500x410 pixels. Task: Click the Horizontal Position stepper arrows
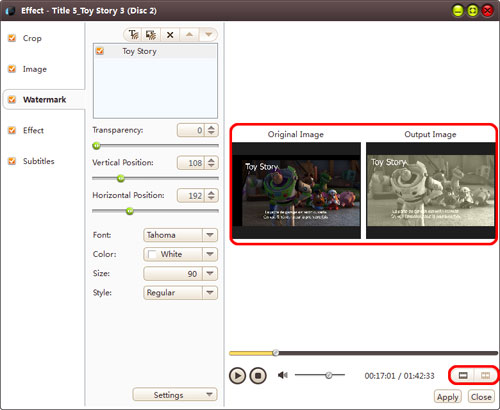(211, 195)
